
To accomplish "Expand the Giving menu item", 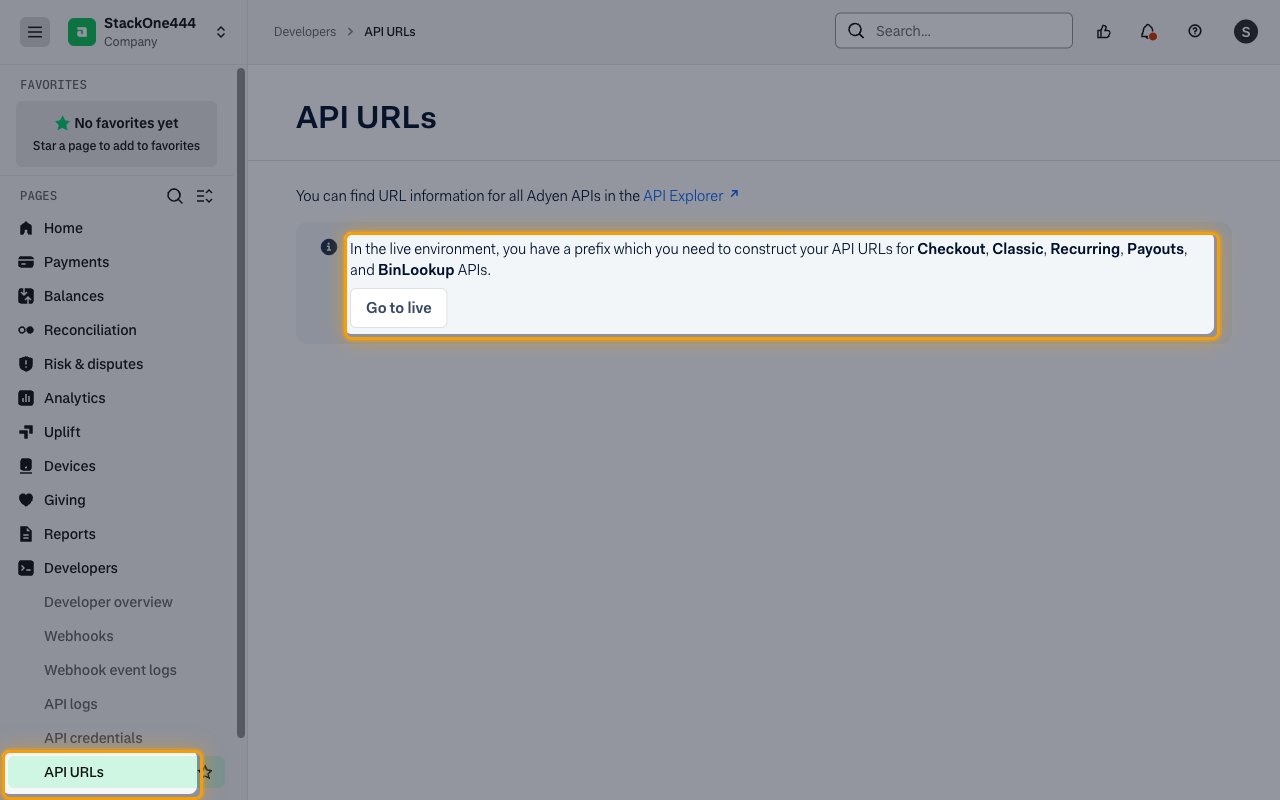I will tap(65, 500).
